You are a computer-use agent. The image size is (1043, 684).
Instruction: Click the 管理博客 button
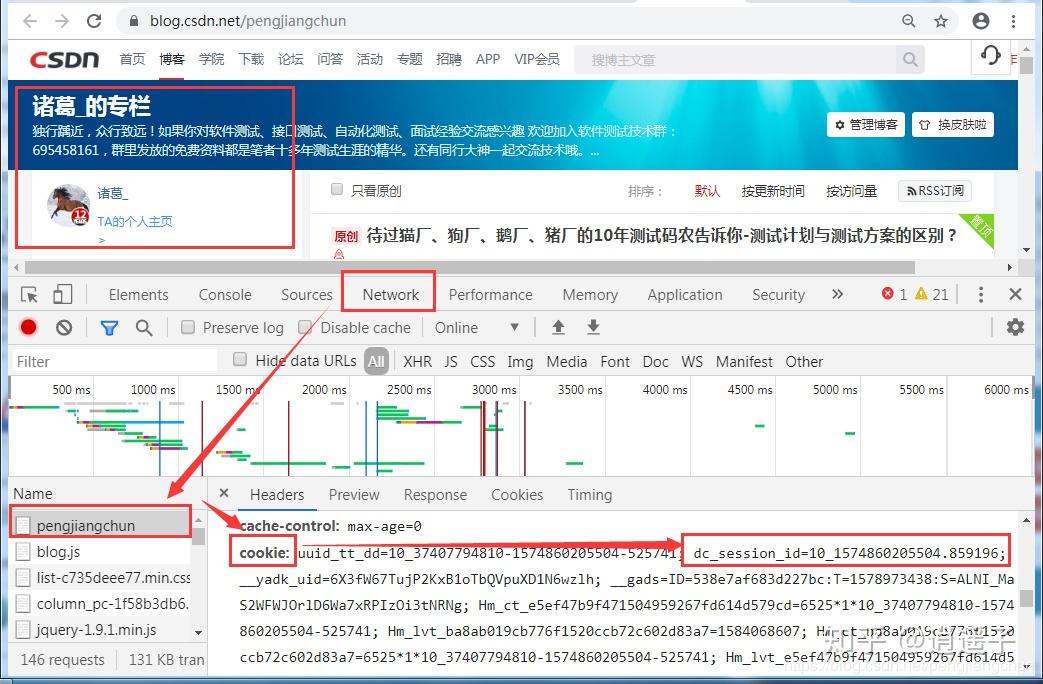(865, 124)
